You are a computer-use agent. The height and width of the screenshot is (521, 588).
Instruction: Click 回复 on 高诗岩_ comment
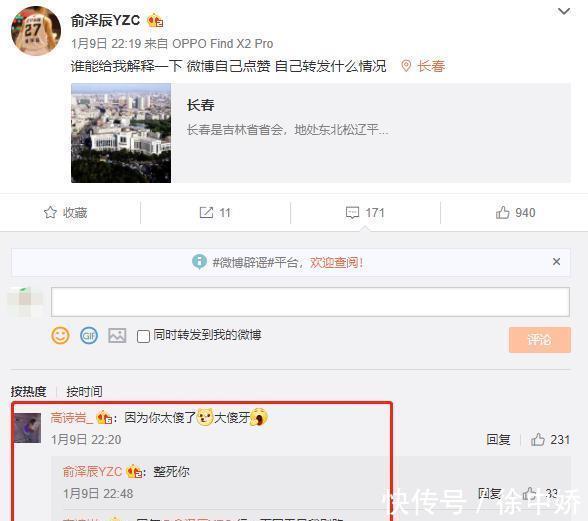click(x=498, y=439)
